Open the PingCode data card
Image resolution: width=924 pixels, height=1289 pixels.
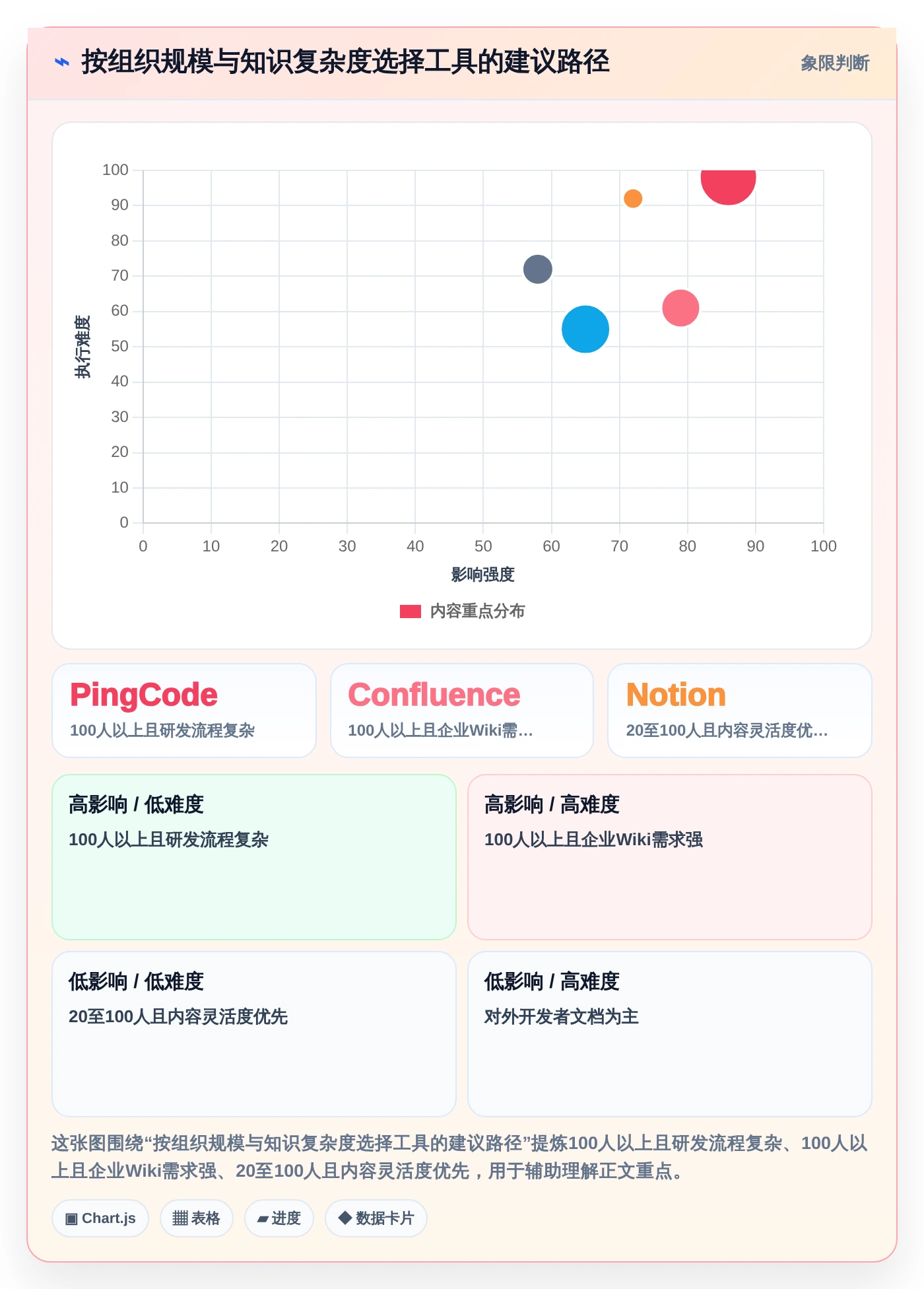click(184, 711)
